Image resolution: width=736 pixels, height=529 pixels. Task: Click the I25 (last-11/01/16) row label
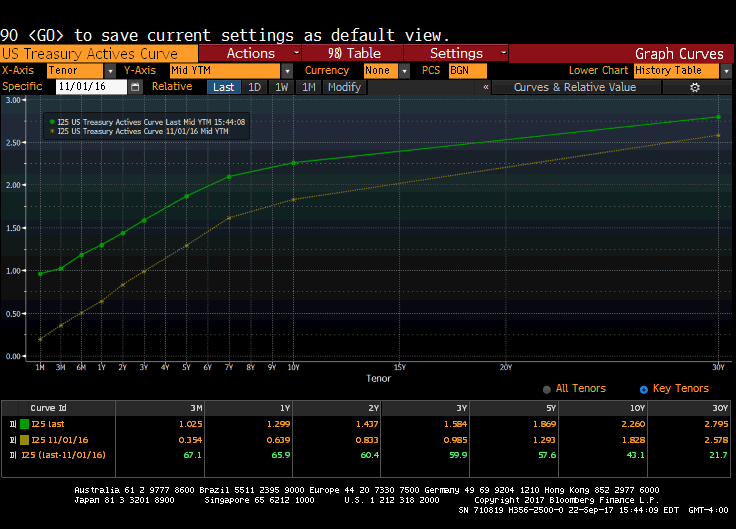[x=63, y=455]
